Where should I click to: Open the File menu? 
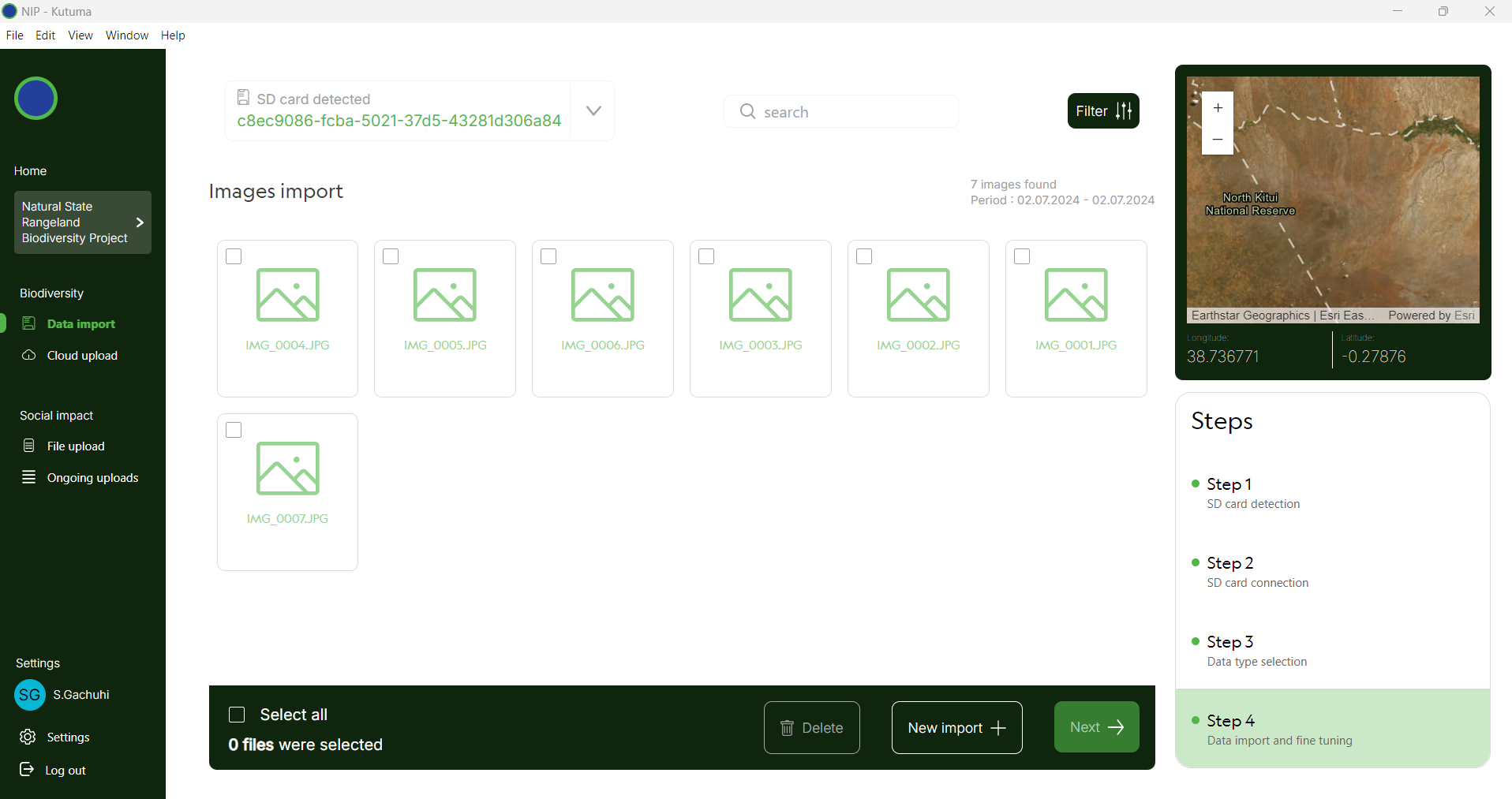pyautogui.click(x=15, y=35)
